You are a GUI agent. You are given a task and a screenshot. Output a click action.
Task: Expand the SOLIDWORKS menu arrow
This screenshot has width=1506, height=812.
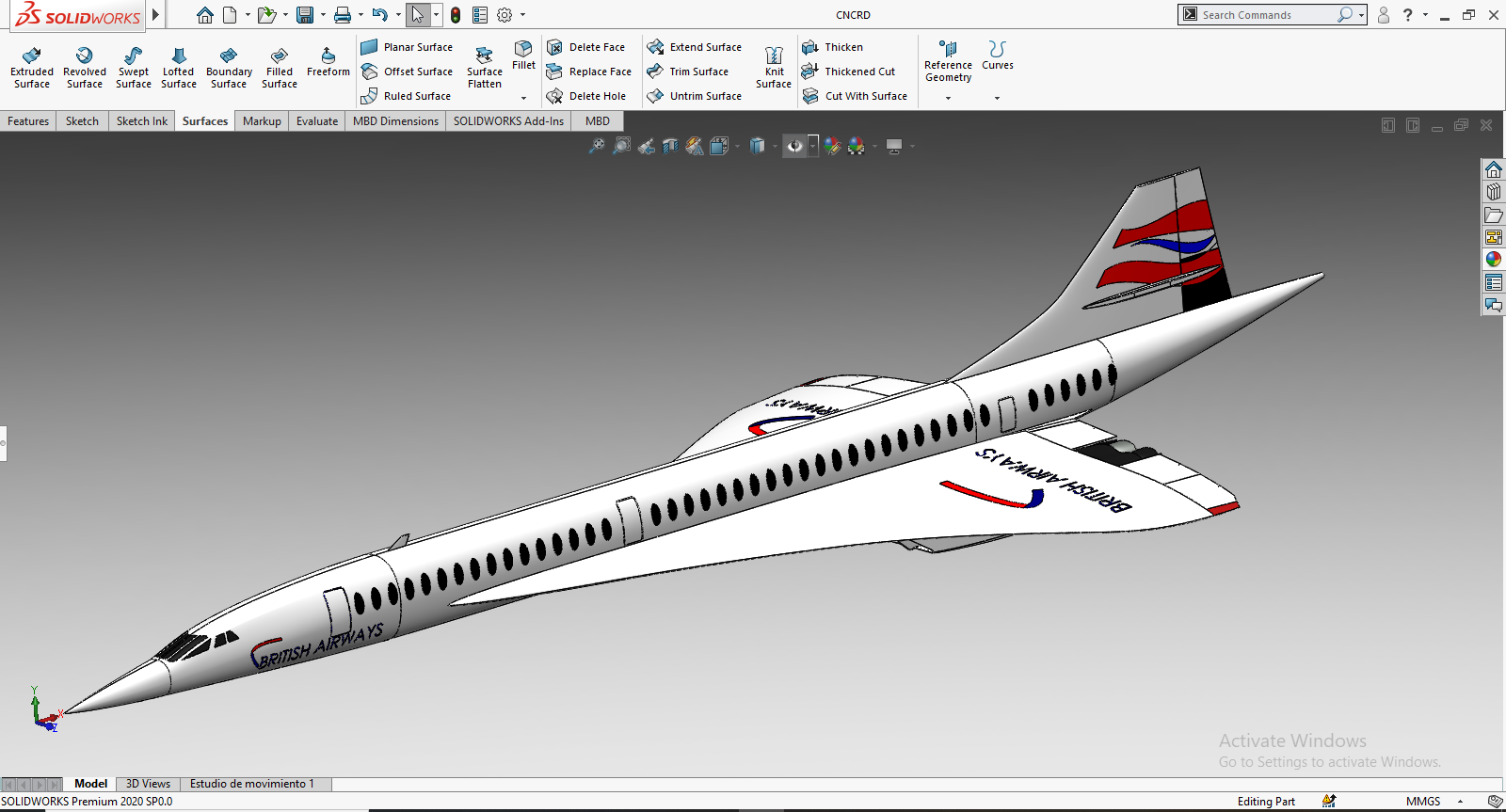click(x=156, y=15)
